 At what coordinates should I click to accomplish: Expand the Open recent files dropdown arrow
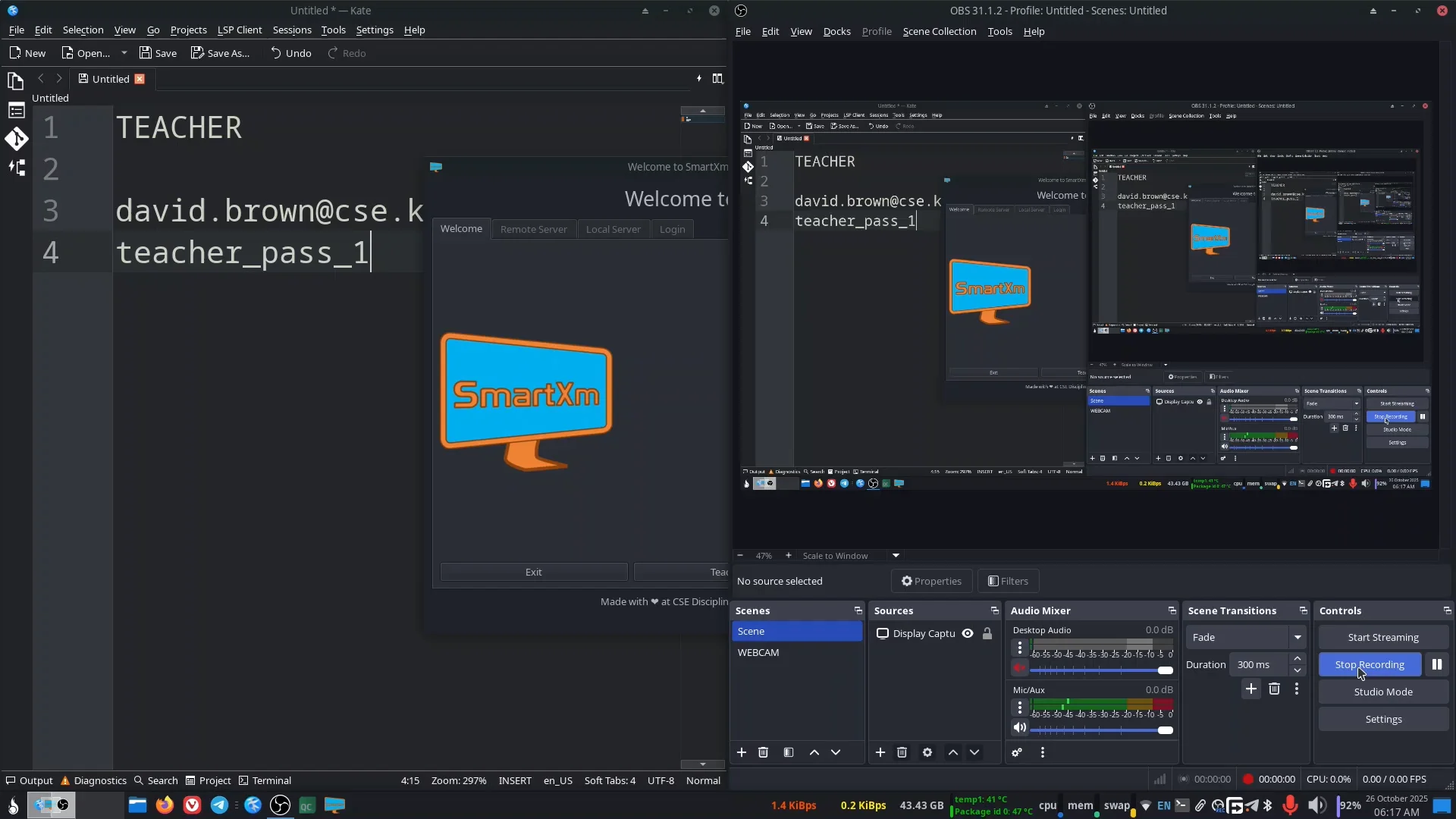point(124,53)
